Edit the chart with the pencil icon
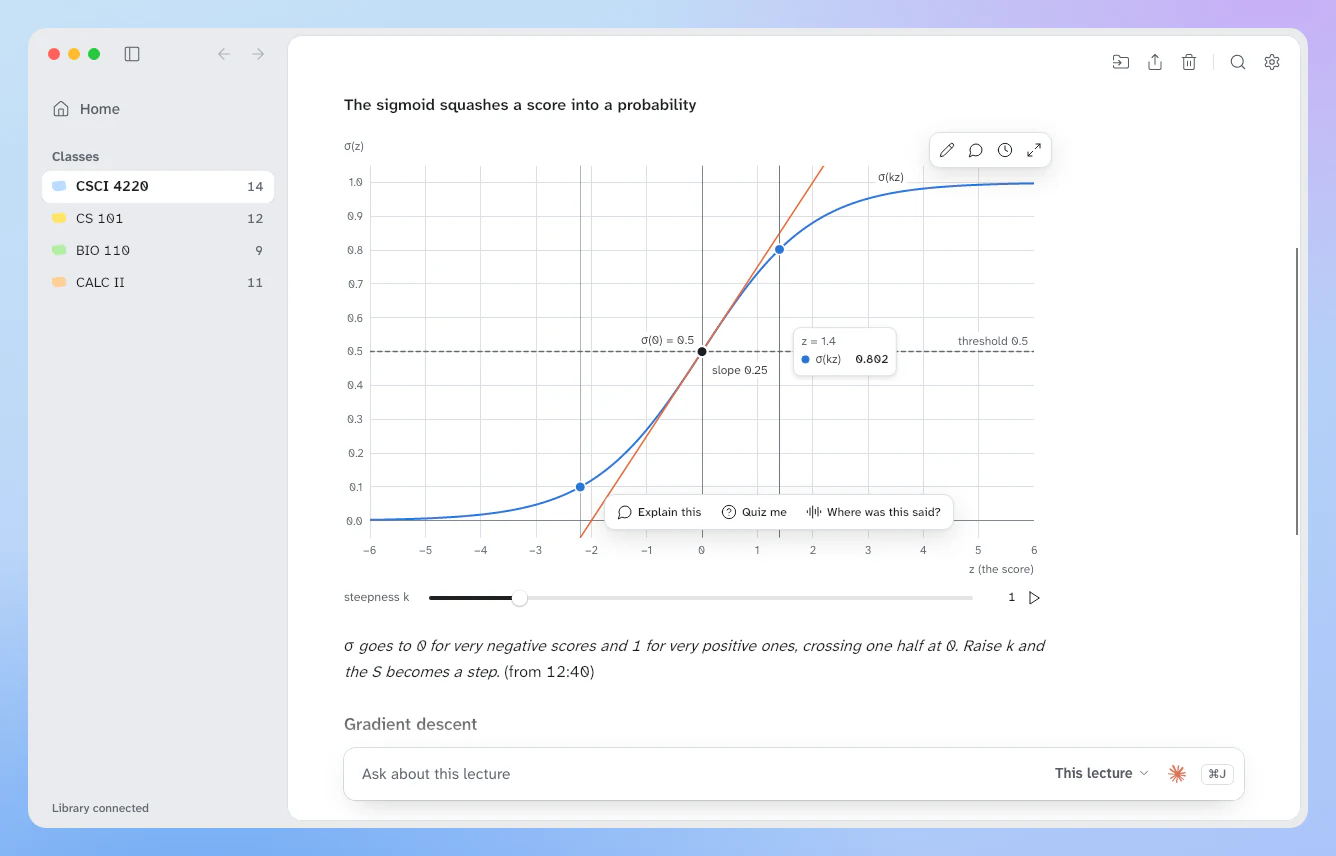1336x856 pixels. tap(947, 150)
